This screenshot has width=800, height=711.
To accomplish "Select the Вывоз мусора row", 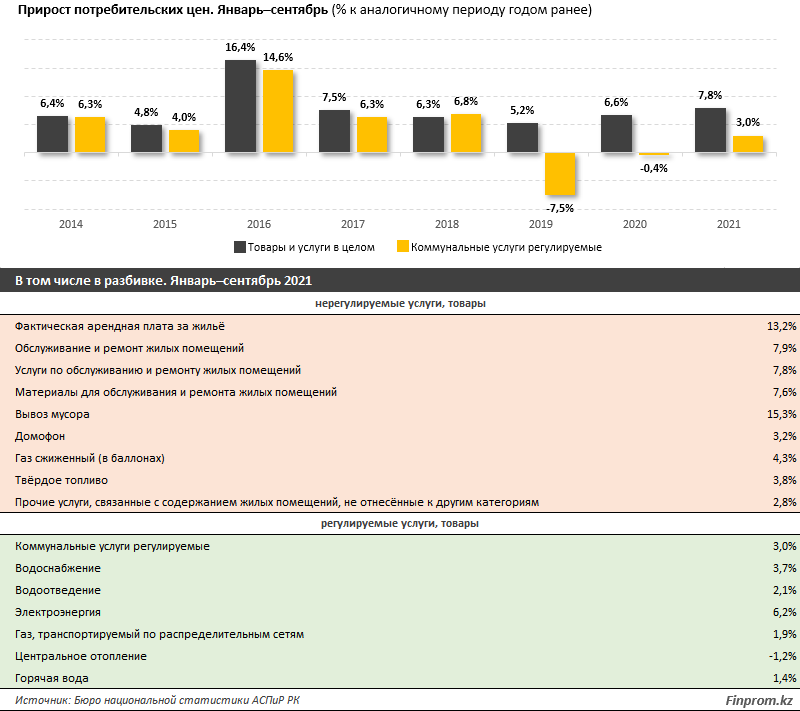I will pos(400,414).
